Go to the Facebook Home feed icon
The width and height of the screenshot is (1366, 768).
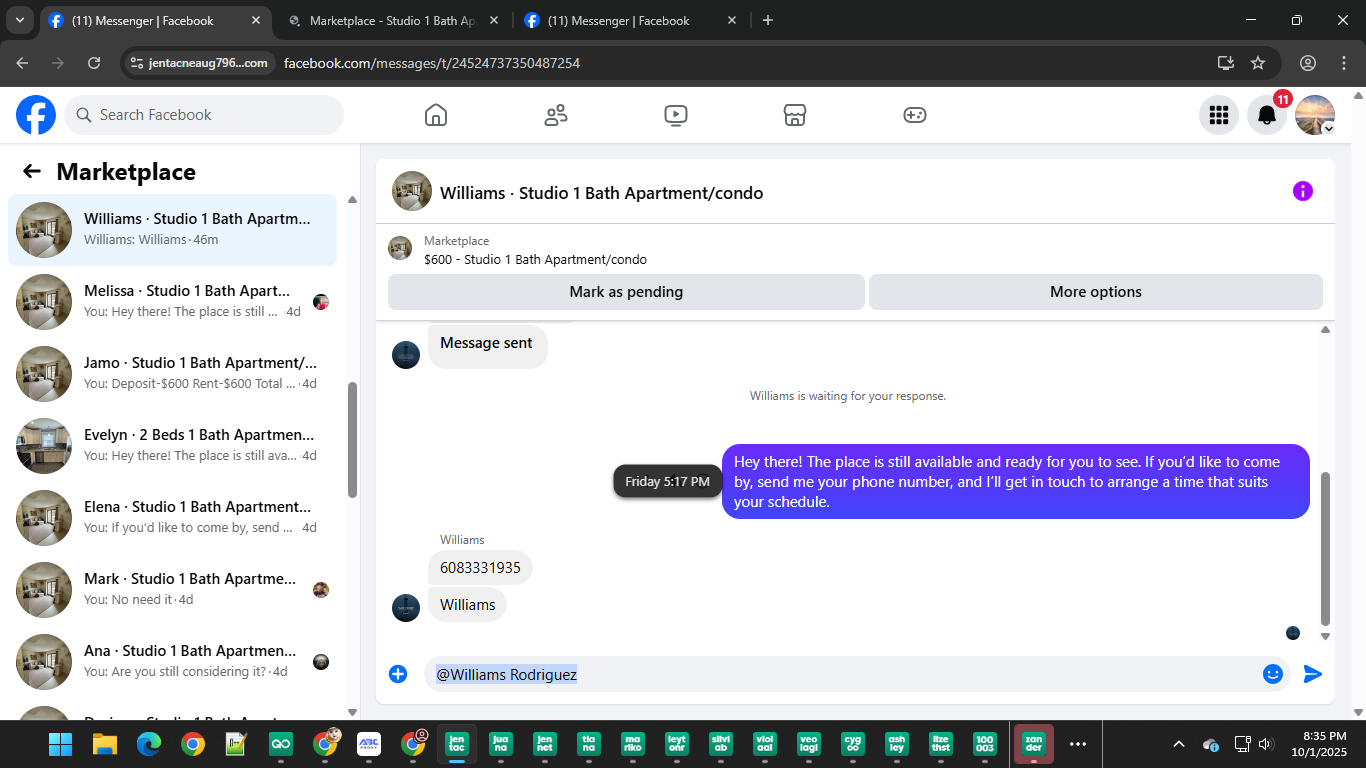coord(436,115)
